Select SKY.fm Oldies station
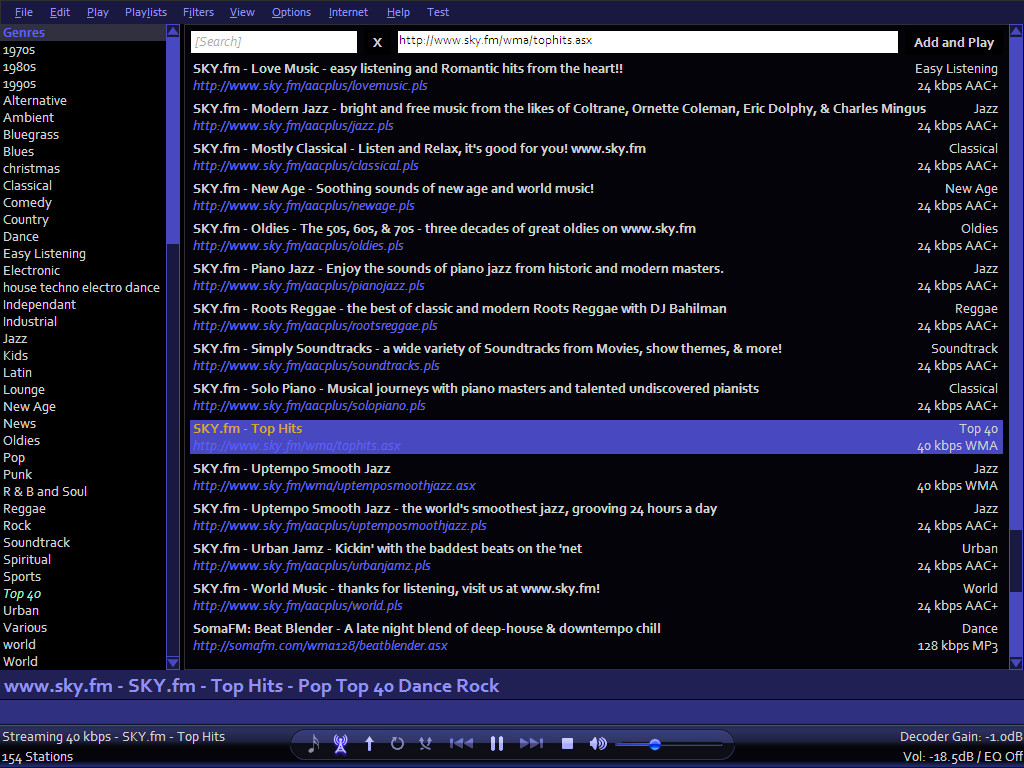Image resolution: width=1024 pixels, height=768 pixels. 596,237
